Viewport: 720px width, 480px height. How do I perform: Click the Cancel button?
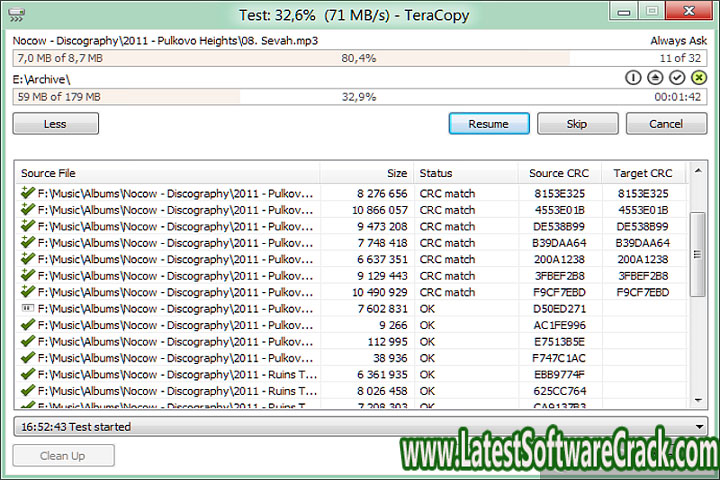tap(666, 124)
